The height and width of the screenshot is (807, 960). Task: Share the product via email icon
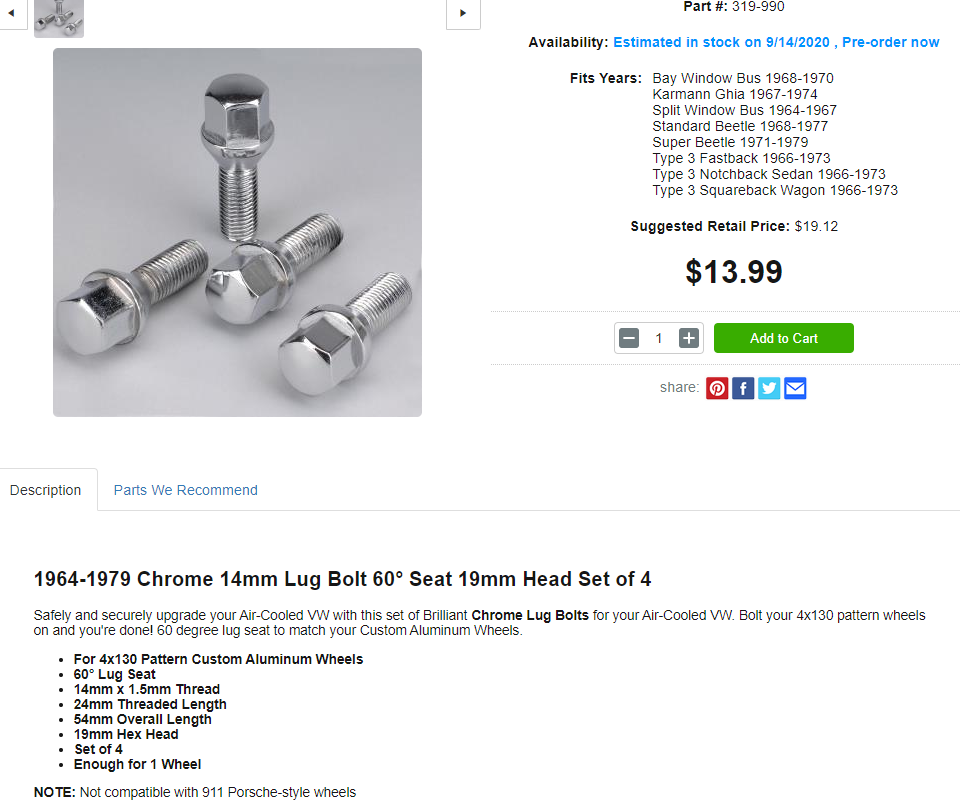pos(795,388)
